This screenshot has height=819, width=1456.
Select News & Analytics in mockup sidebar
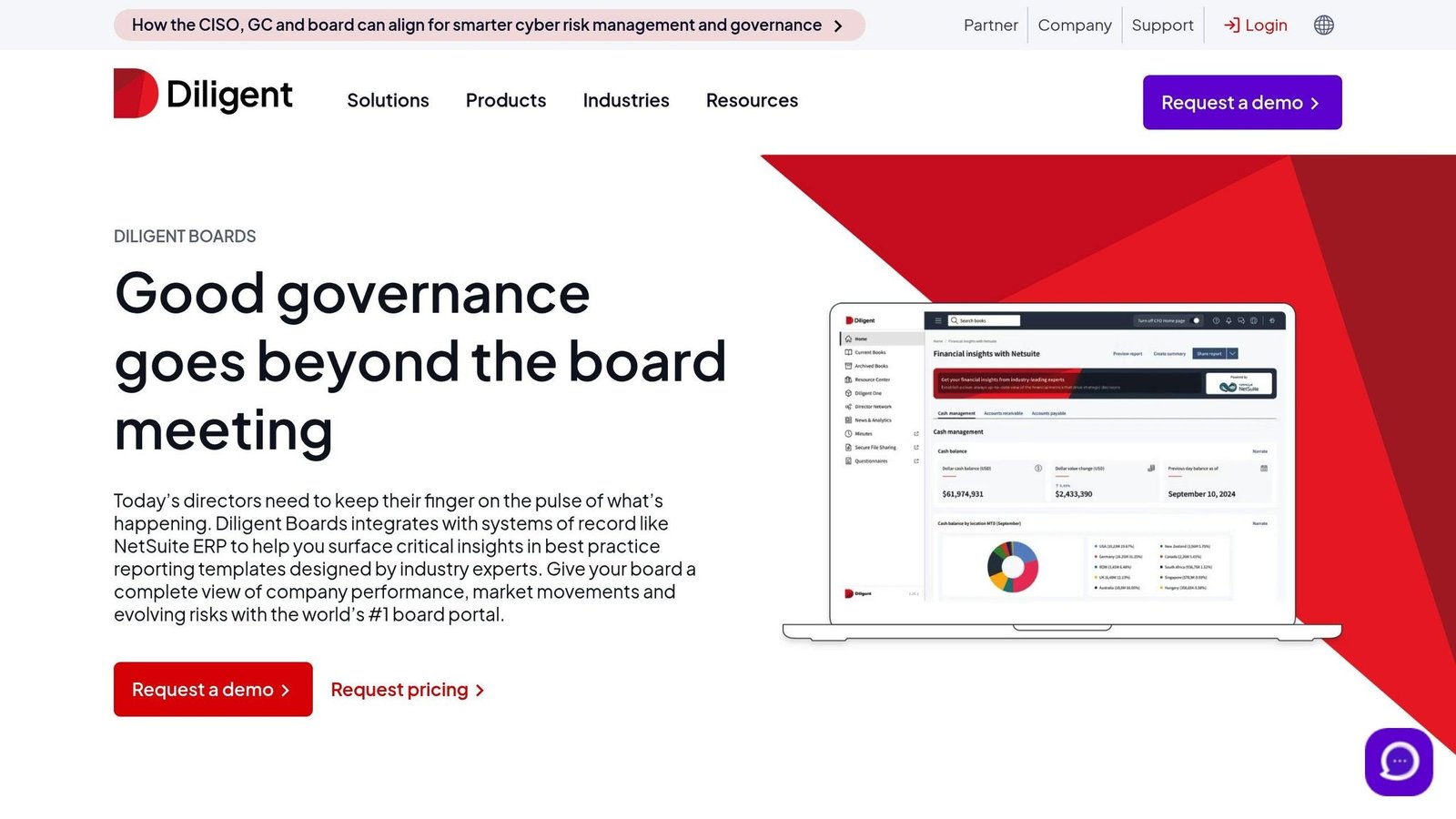tap(867, 420)
